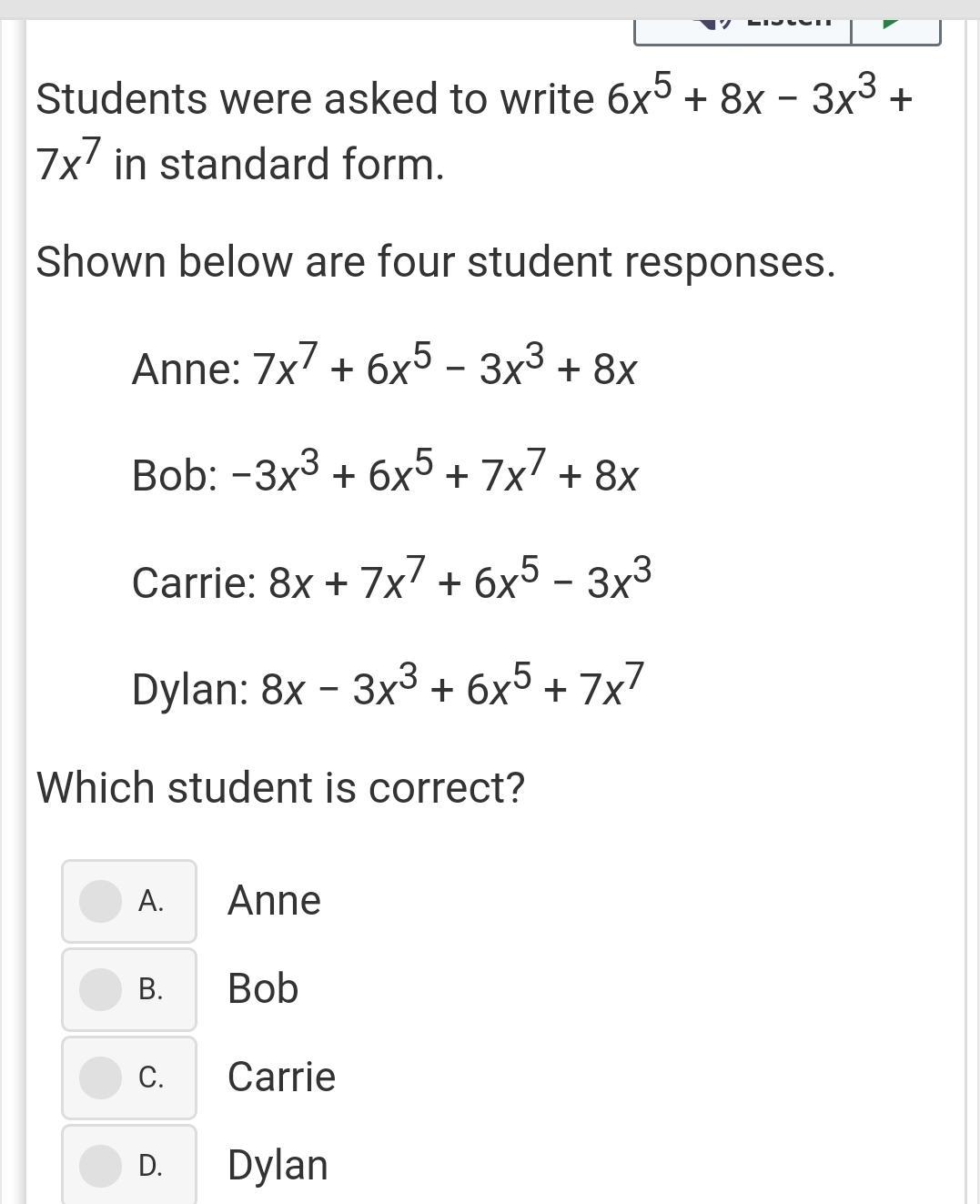Select the radio circle for option C
Viewport: 980px width, 1204px height.
(100, 1078)
